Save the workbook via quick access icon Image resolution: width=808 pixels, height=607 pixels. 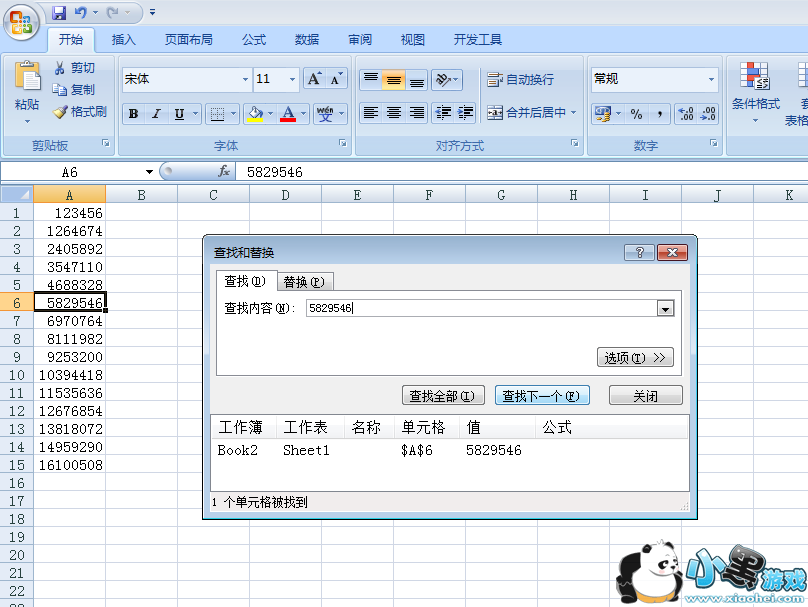point(59,12)
